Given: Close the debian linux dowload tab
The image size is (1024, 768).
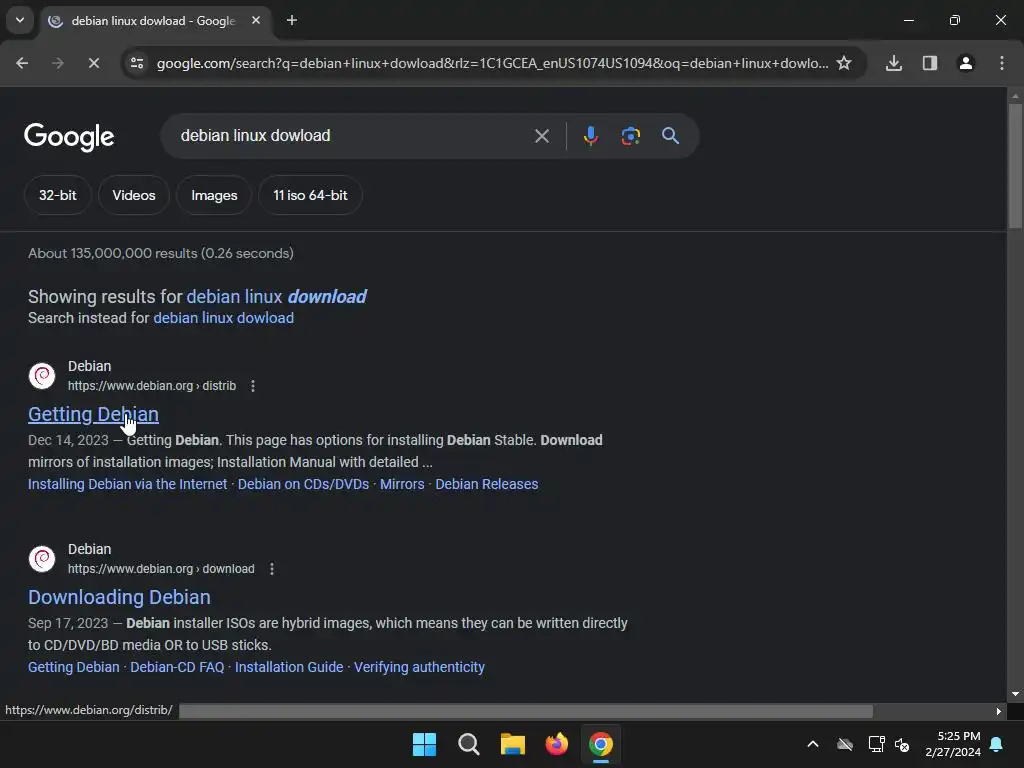Looking at the screenshot, I should click(256, 20).
